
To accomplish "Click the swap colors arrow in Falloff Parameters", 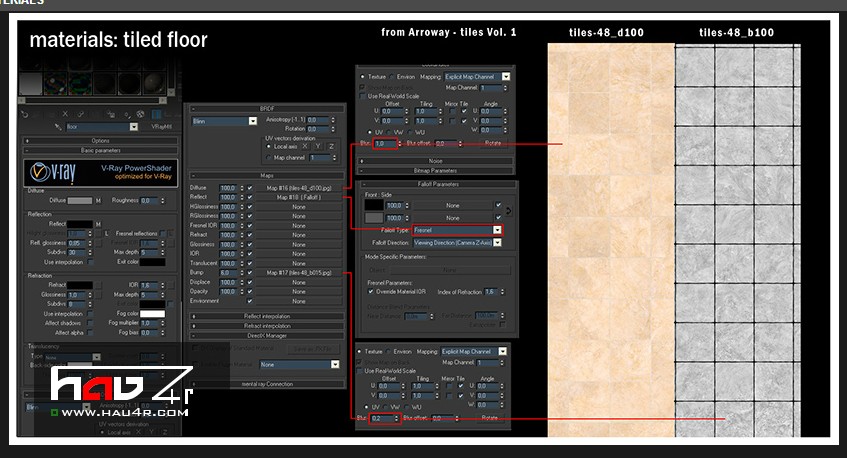I will click(508, 211).
